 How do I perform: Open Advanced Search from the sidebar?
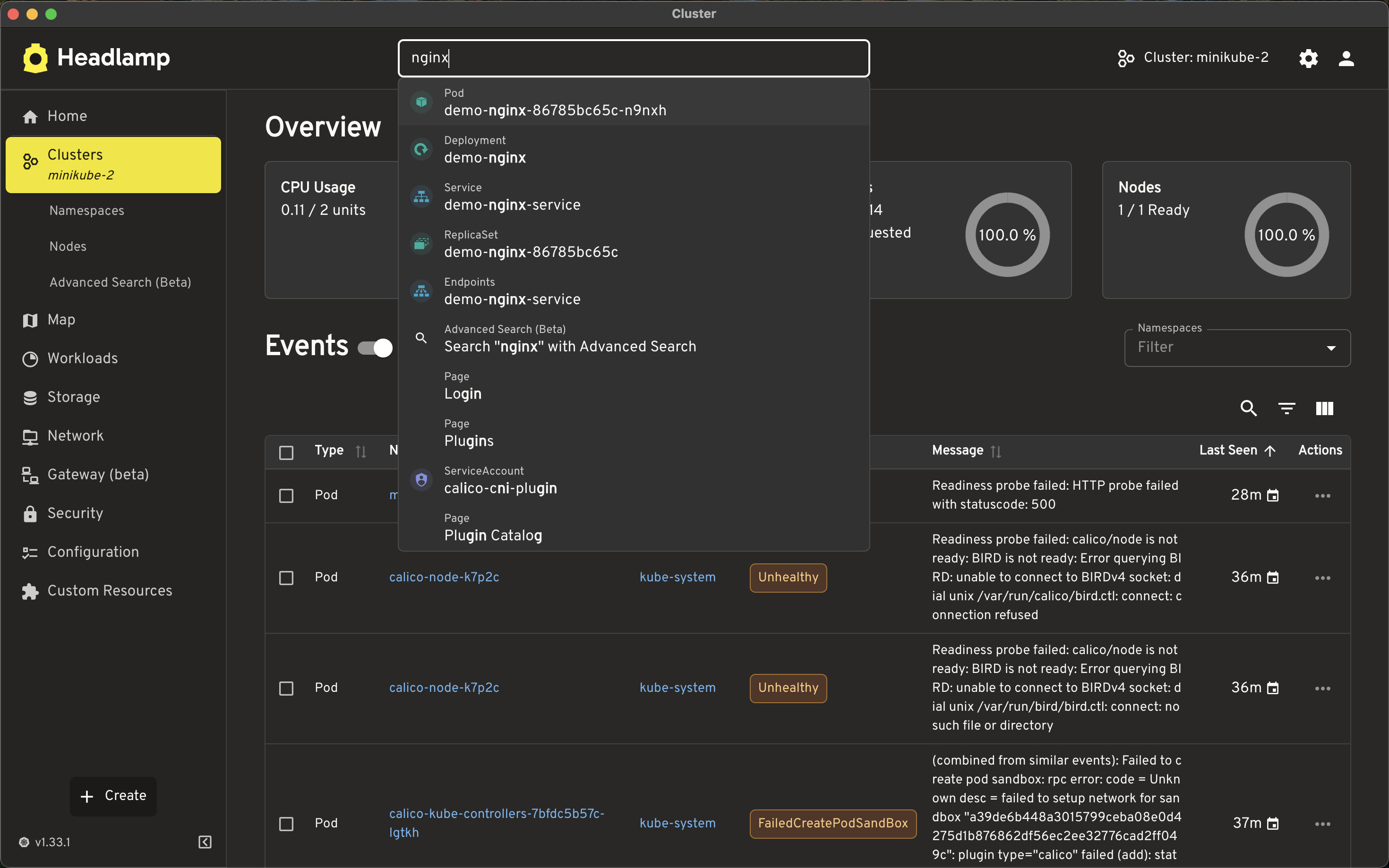120,282
